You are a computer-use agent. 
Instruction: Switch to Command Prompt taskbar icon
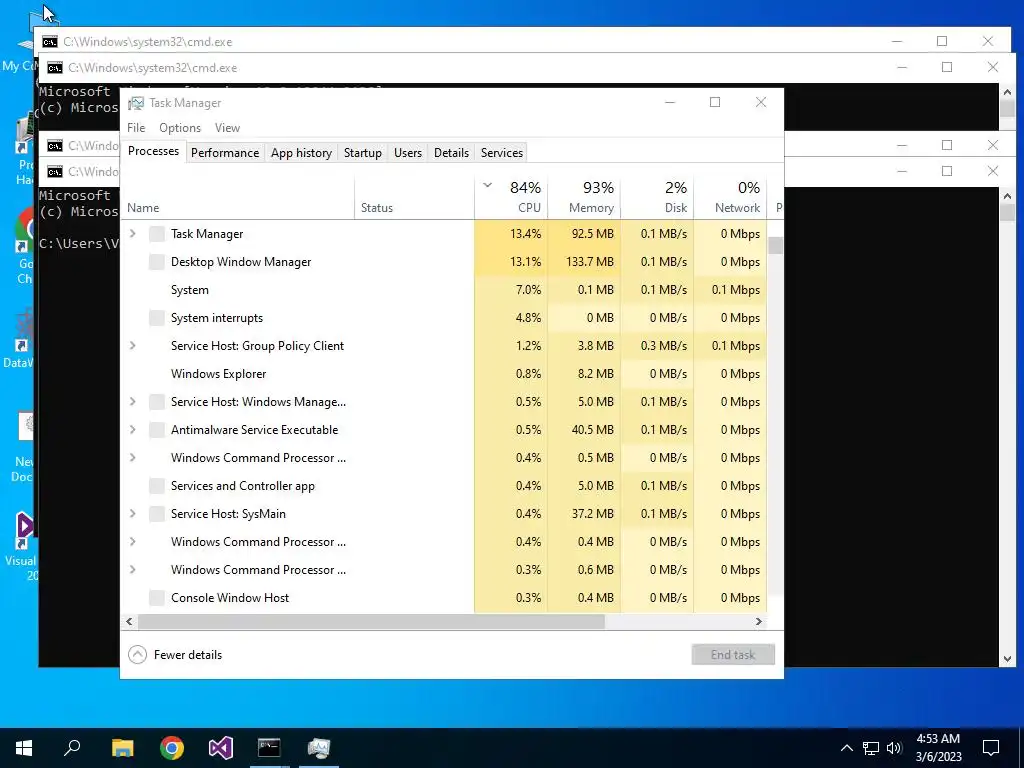(x=269, y=748)
